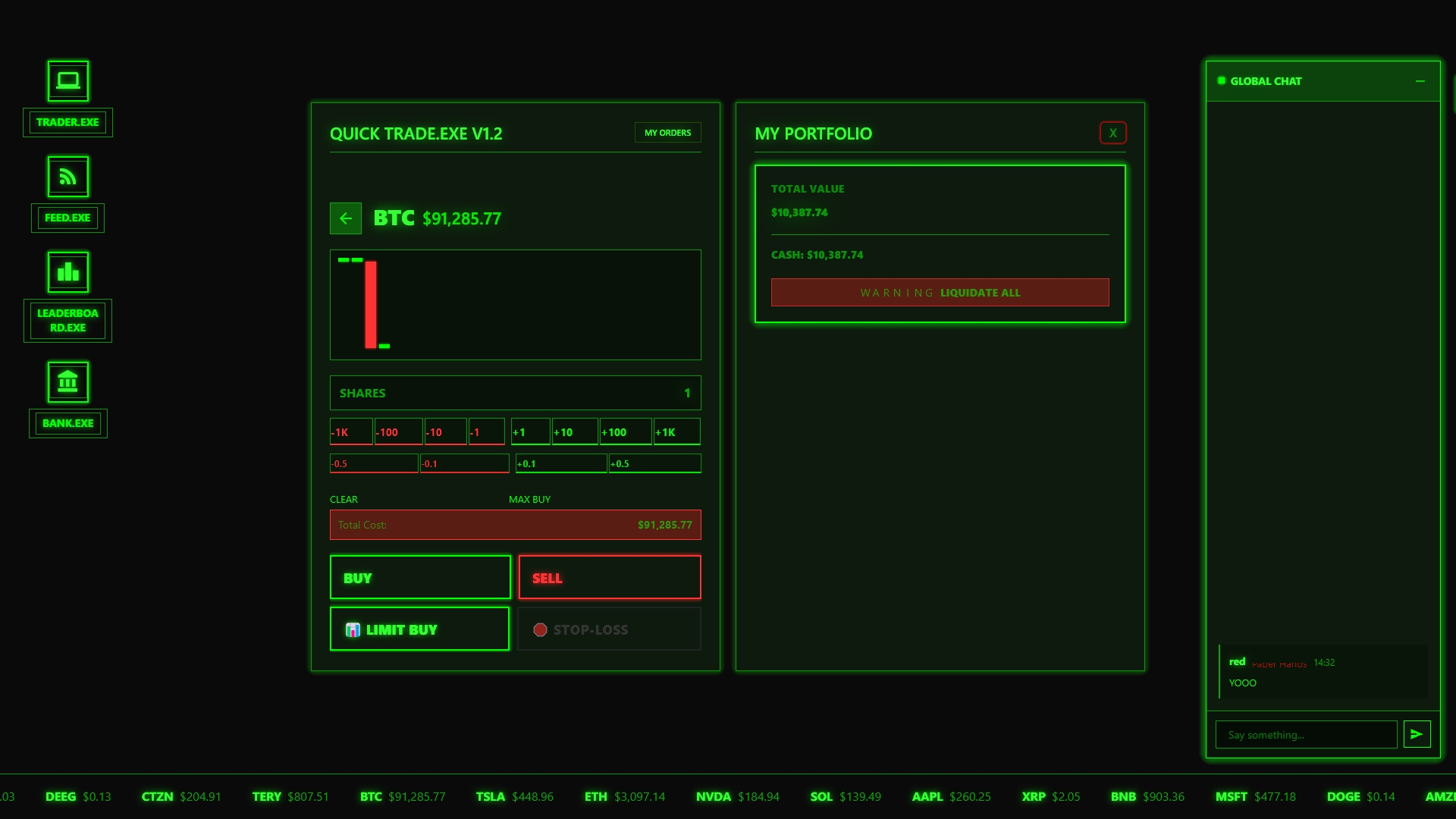This screenshot has height=819, width=1456.
Task: Click the Liquidate All warning button
Action: click(940, 293)
